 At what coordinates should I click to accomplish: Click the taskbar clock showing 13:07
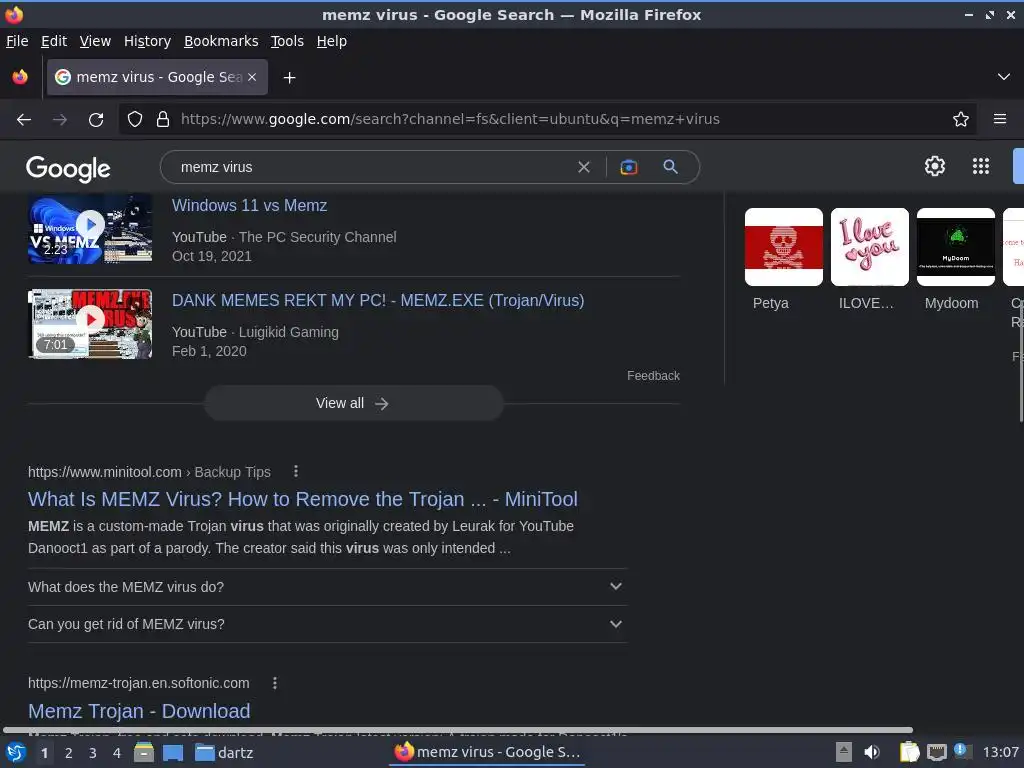(x=1000, y=752)
